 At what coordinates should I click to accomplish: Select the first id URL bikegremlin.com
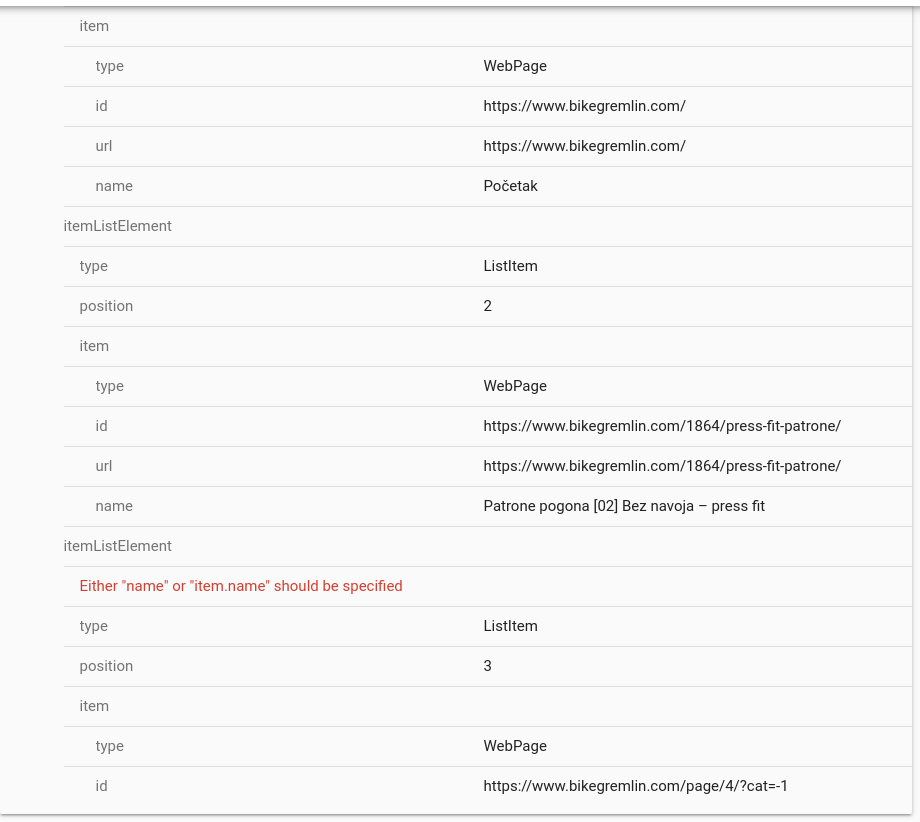click(584, 106)
